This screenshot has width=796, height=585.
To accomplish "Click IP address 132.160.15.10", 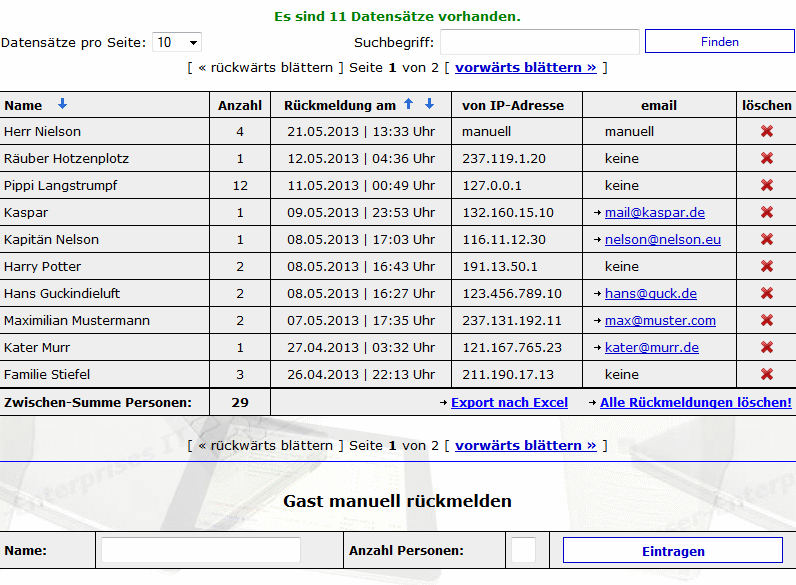I will 508,212.
